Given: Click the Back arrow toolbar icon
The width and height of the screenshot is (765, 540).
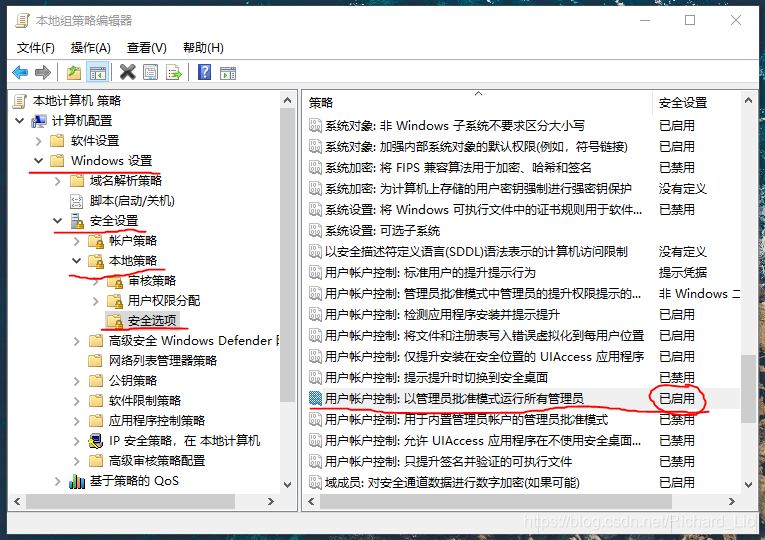Looking at the screenshot, I should pyautogui.click(x=20, y=73).
